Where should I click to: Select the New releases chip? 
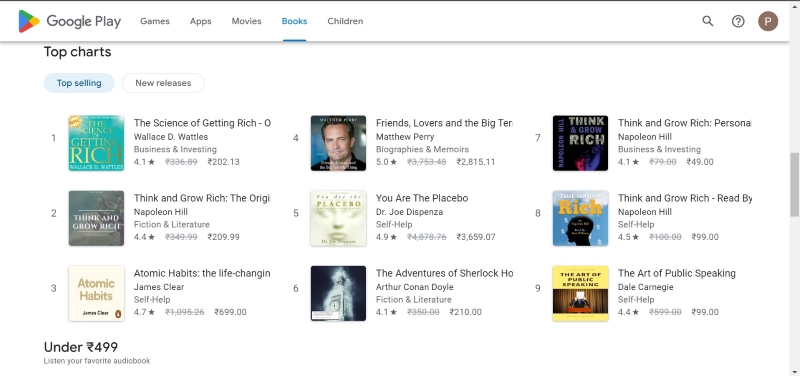(163, 83)
